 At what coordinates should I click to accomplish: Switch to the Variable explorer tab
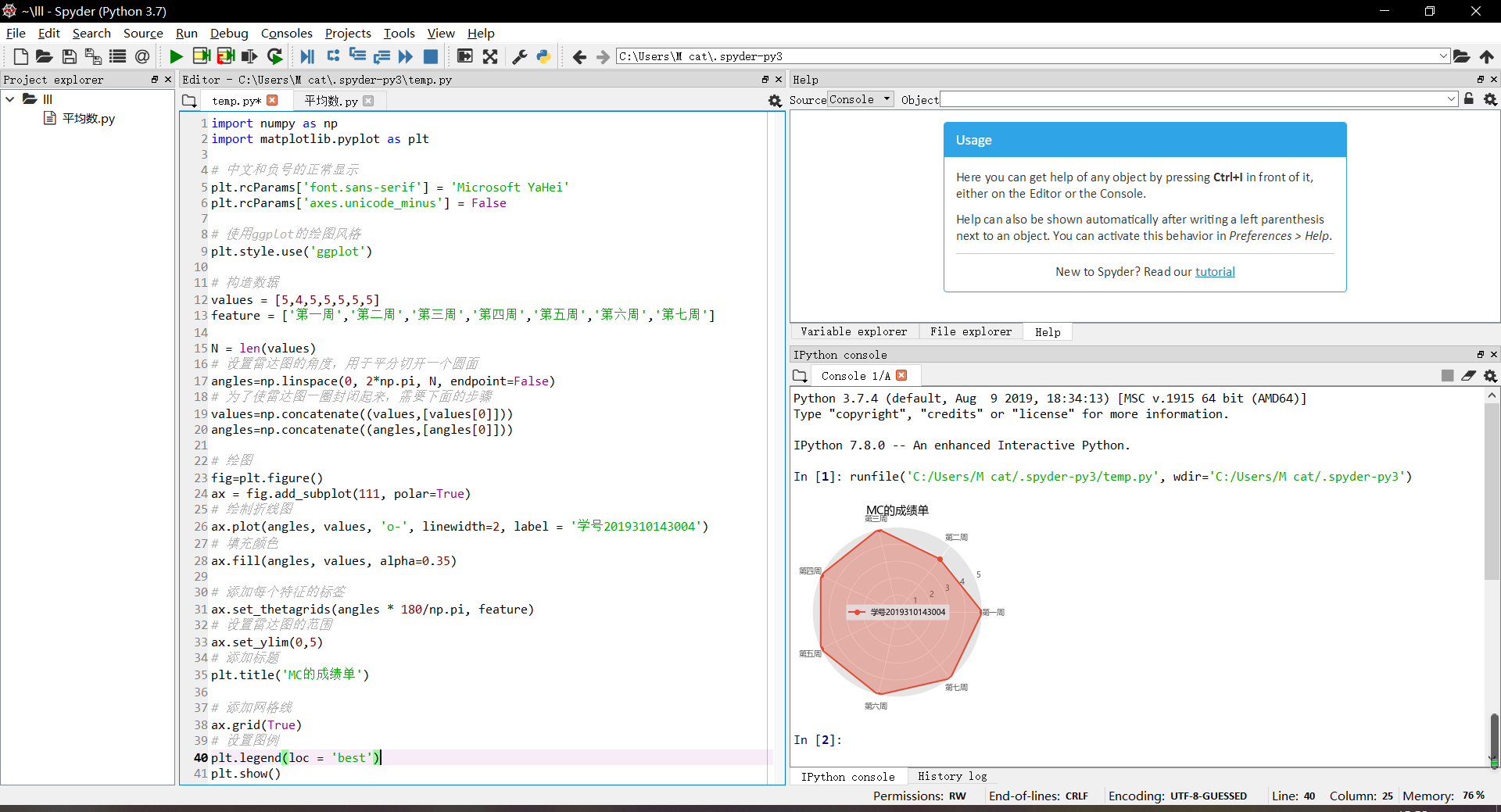[854, 331]
